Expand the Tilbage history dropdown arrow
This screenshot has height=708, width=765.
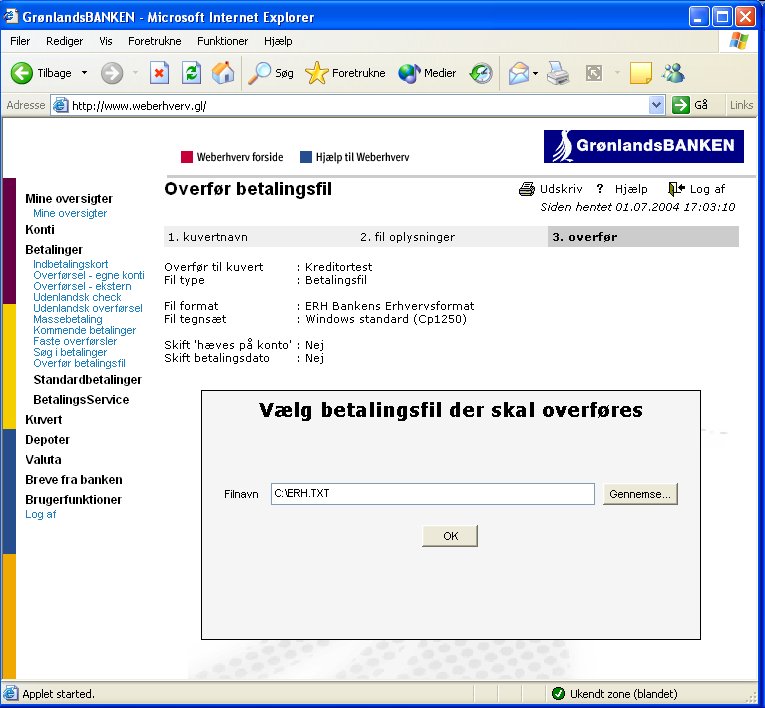tap(84, 73)
